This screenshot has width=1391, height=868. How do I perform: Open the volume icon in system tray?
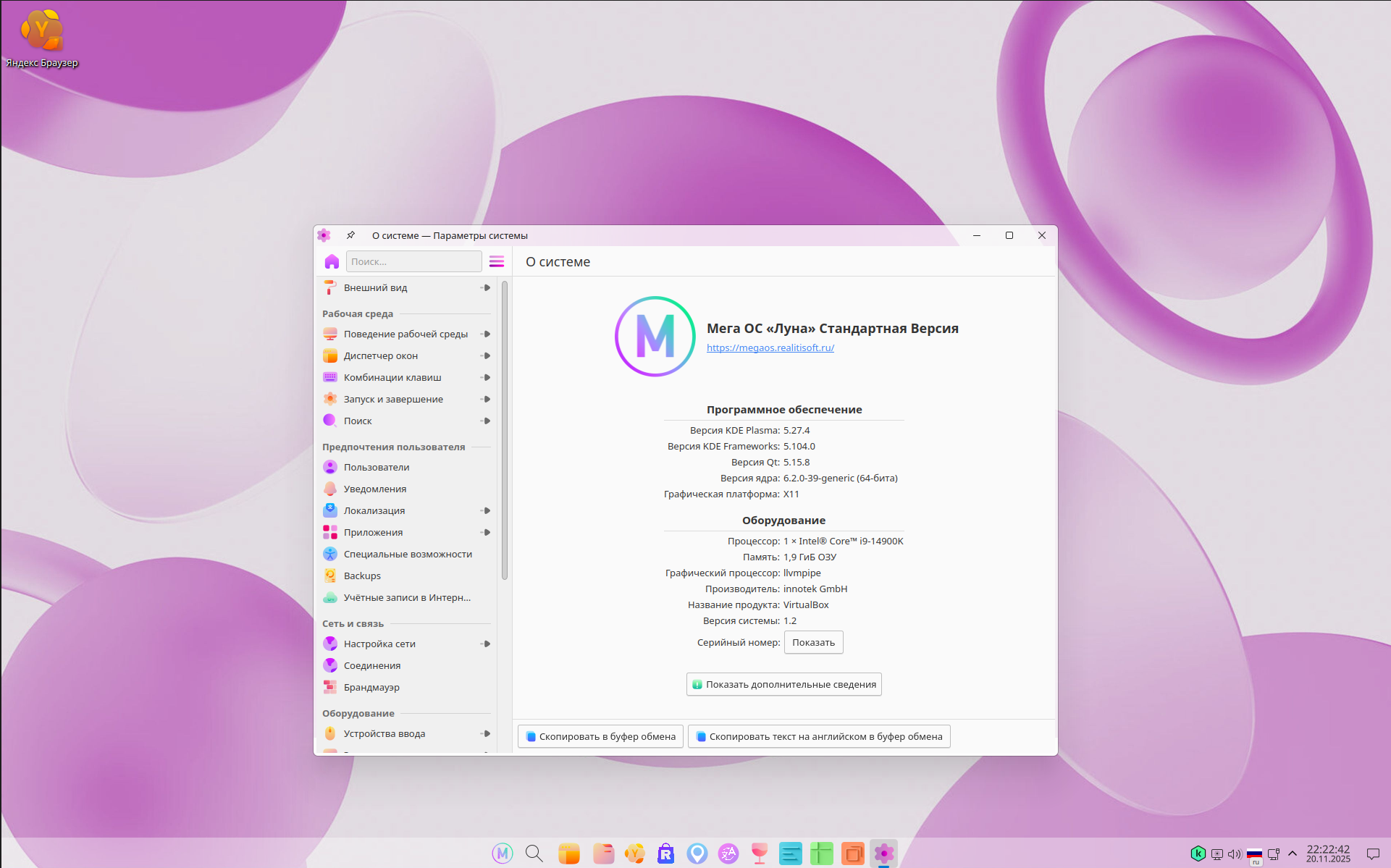pyautogui.click(x=1235, y=854)
